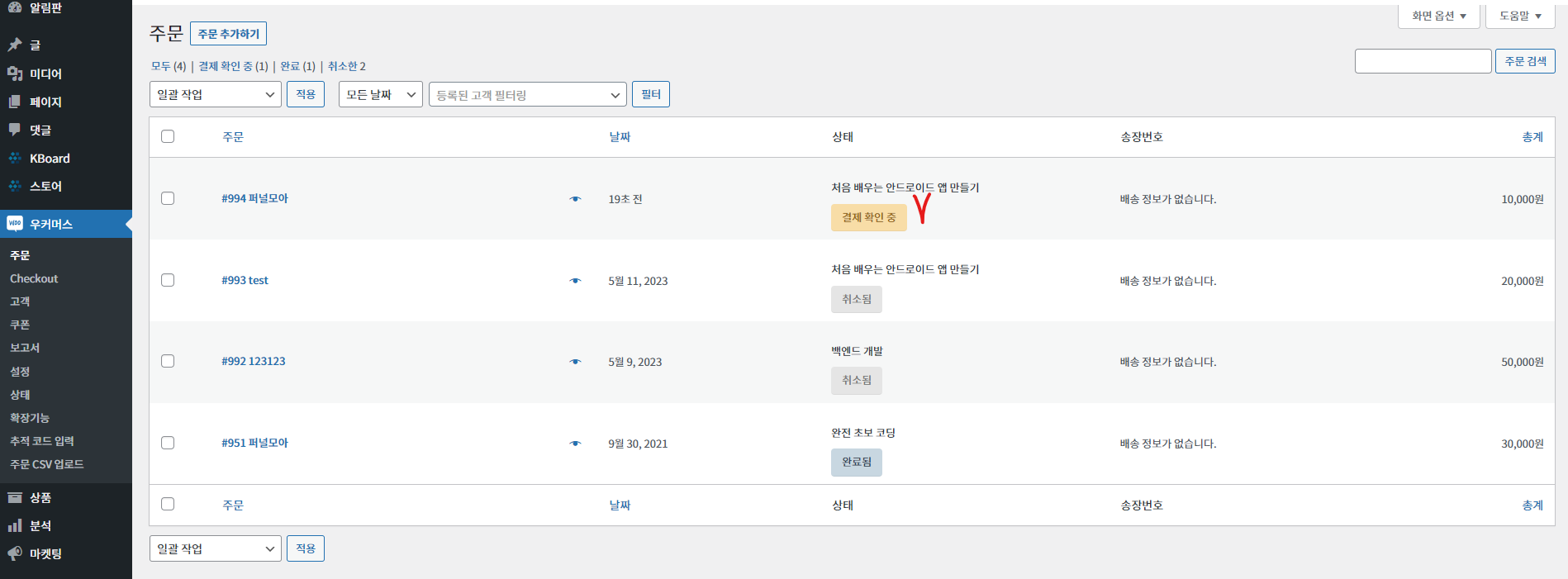The image size is (1568, 579).
Task: Click the 상품 products icon
Action: pyautogui.click(x=15, y=497)
